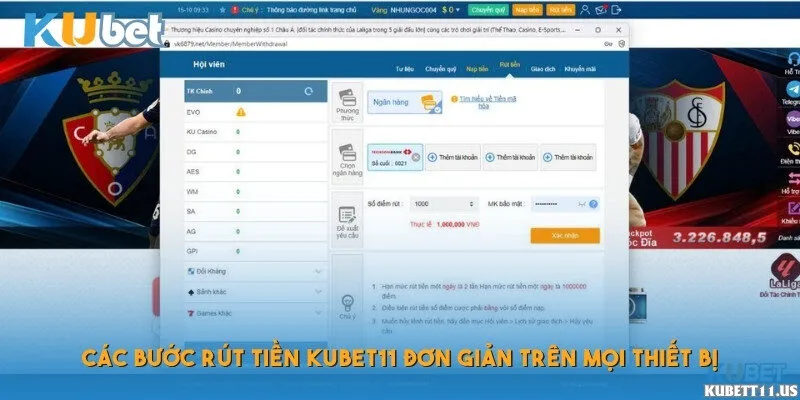Expand the Games khác section

pos(256,313)
